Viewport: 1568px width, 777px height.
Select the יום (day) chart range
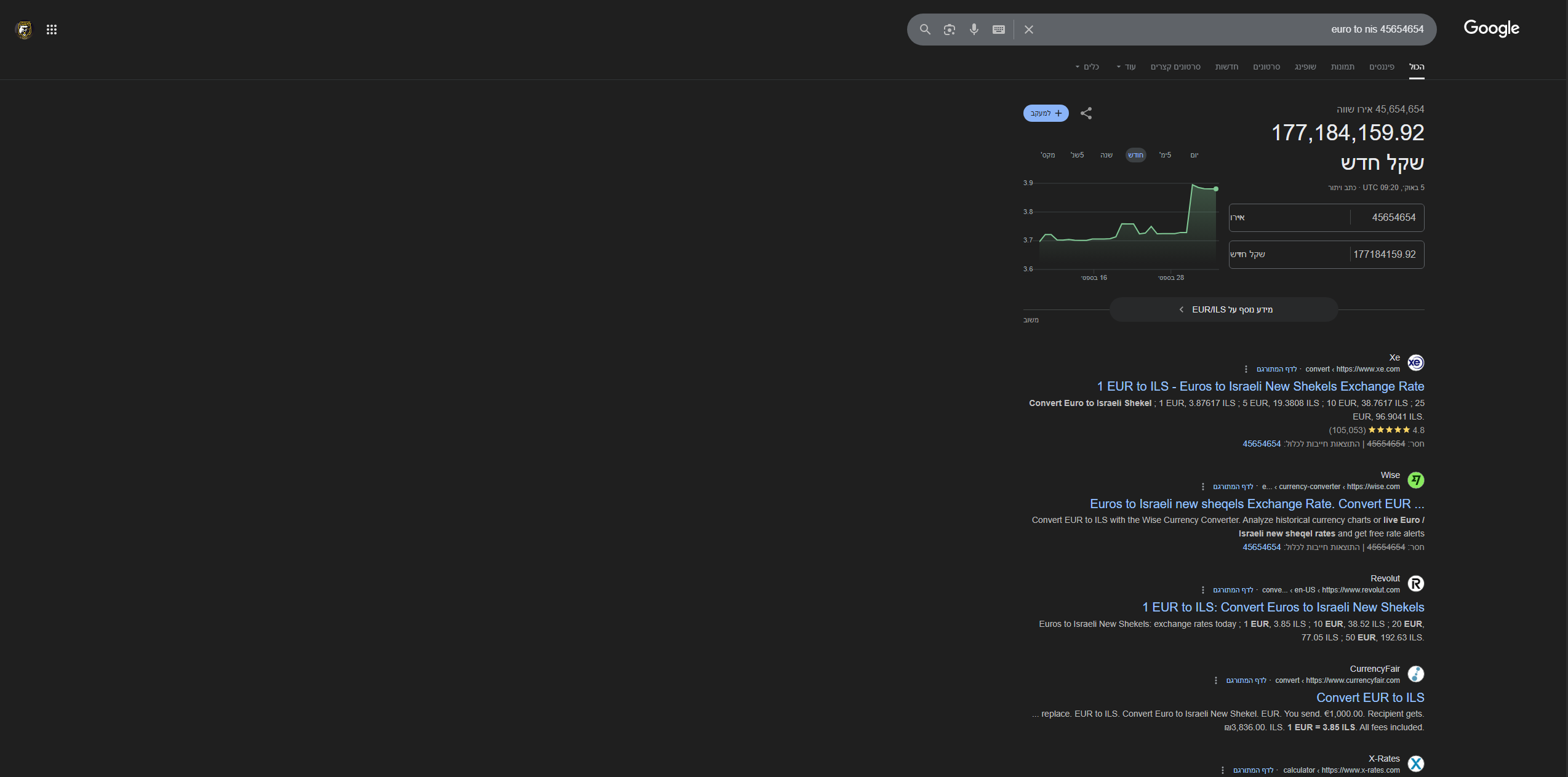(x=1194, y=154)
